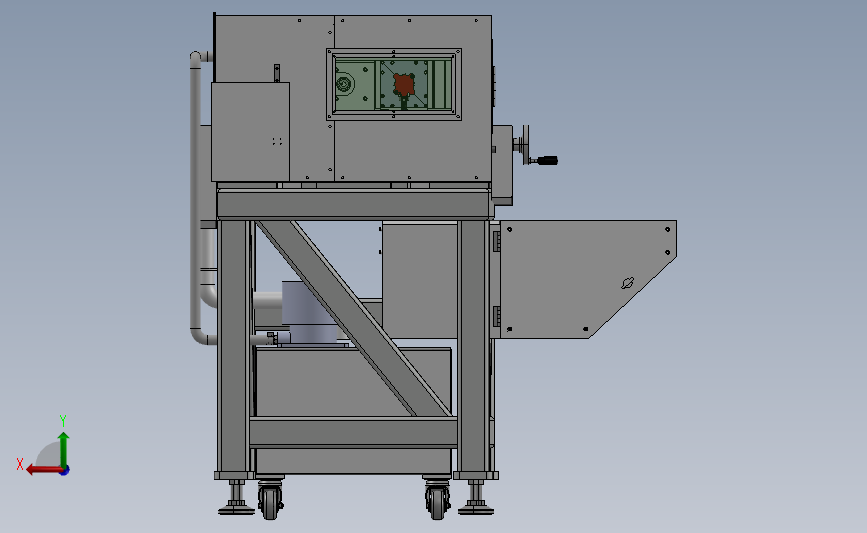The image size is (867, 533).
Task: Select the red-brown part inside the viewing window
Action: coord(404,85)
